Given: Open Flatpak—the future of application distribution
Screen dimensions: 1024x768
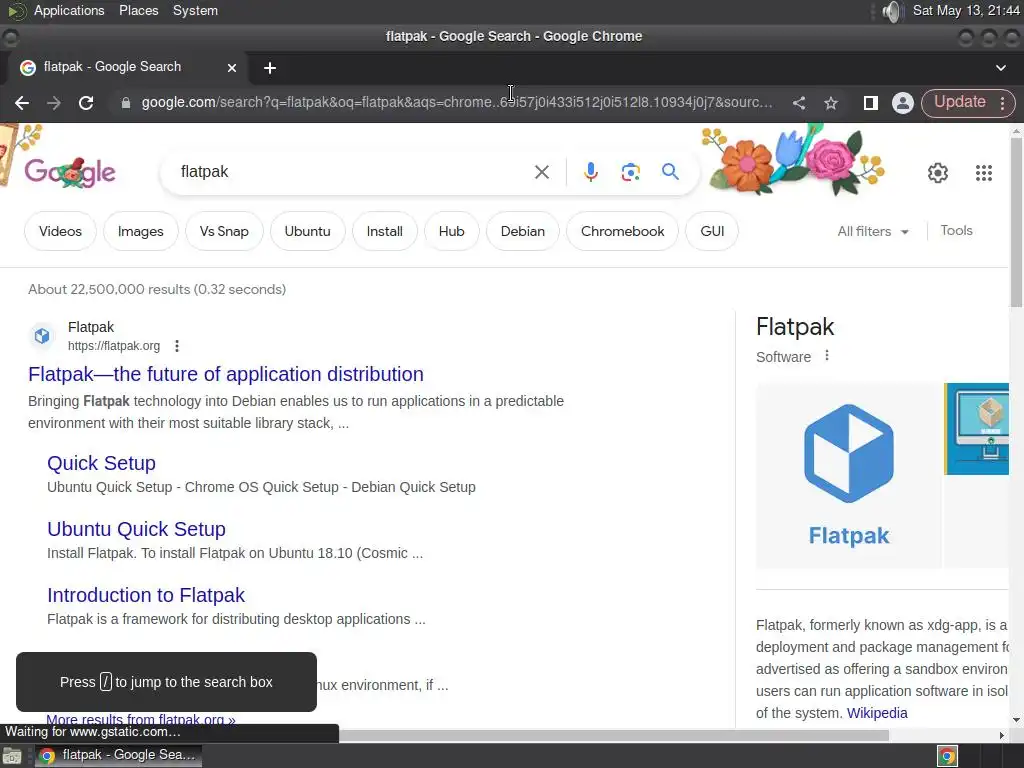Looking at the screenshot, I should click(x=226, y=374).
